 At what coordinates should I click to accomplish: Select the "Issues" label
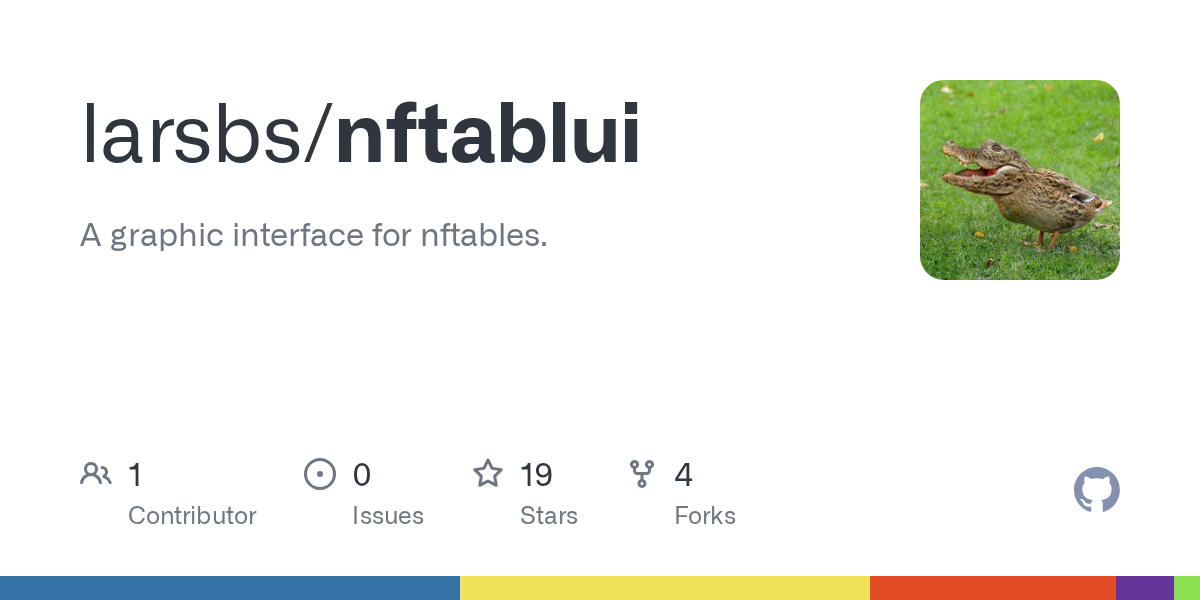(387, 516)
